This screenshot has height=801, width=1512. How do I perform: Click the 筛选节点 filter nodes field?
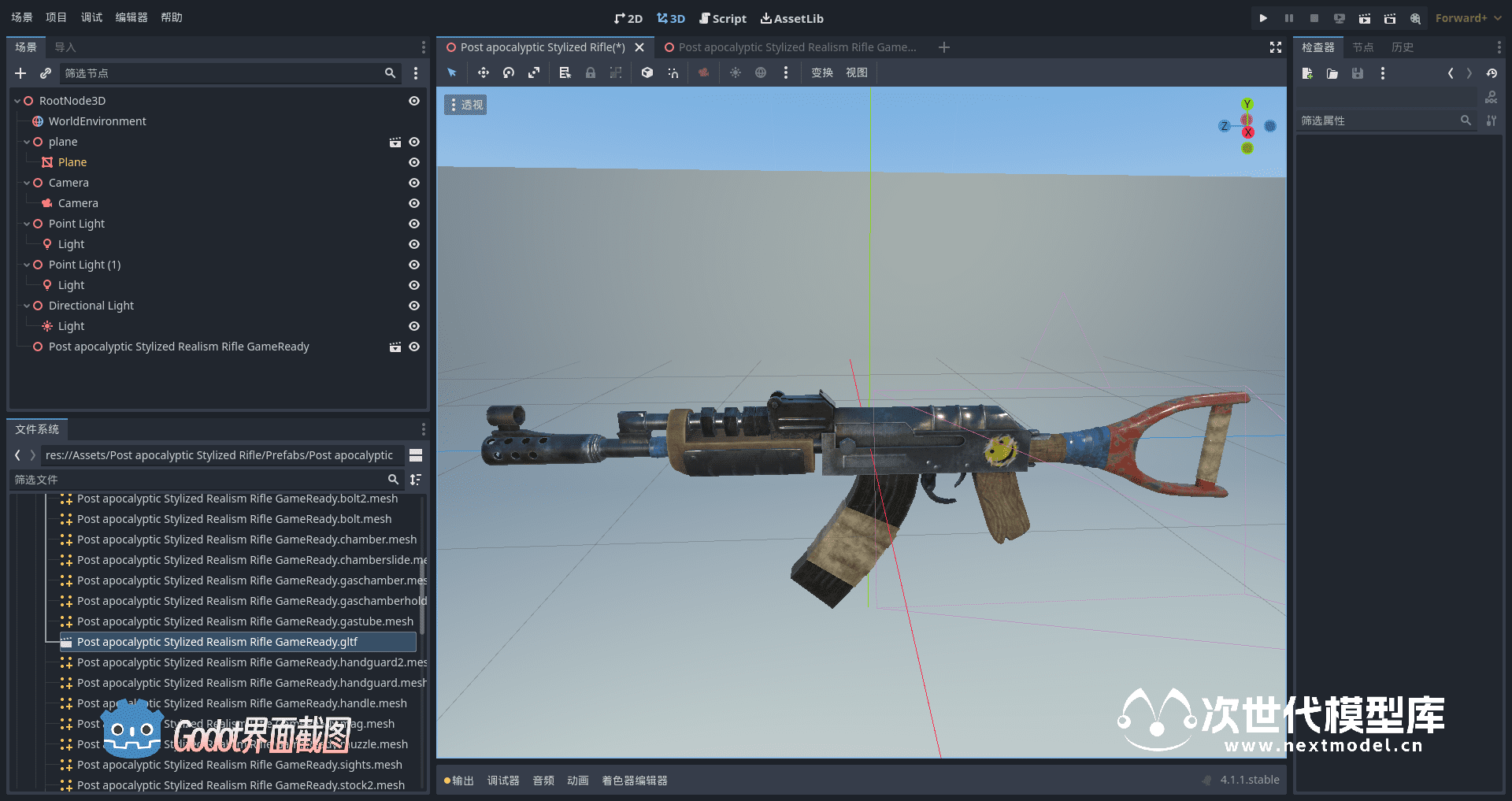click(x=220, y=73)
